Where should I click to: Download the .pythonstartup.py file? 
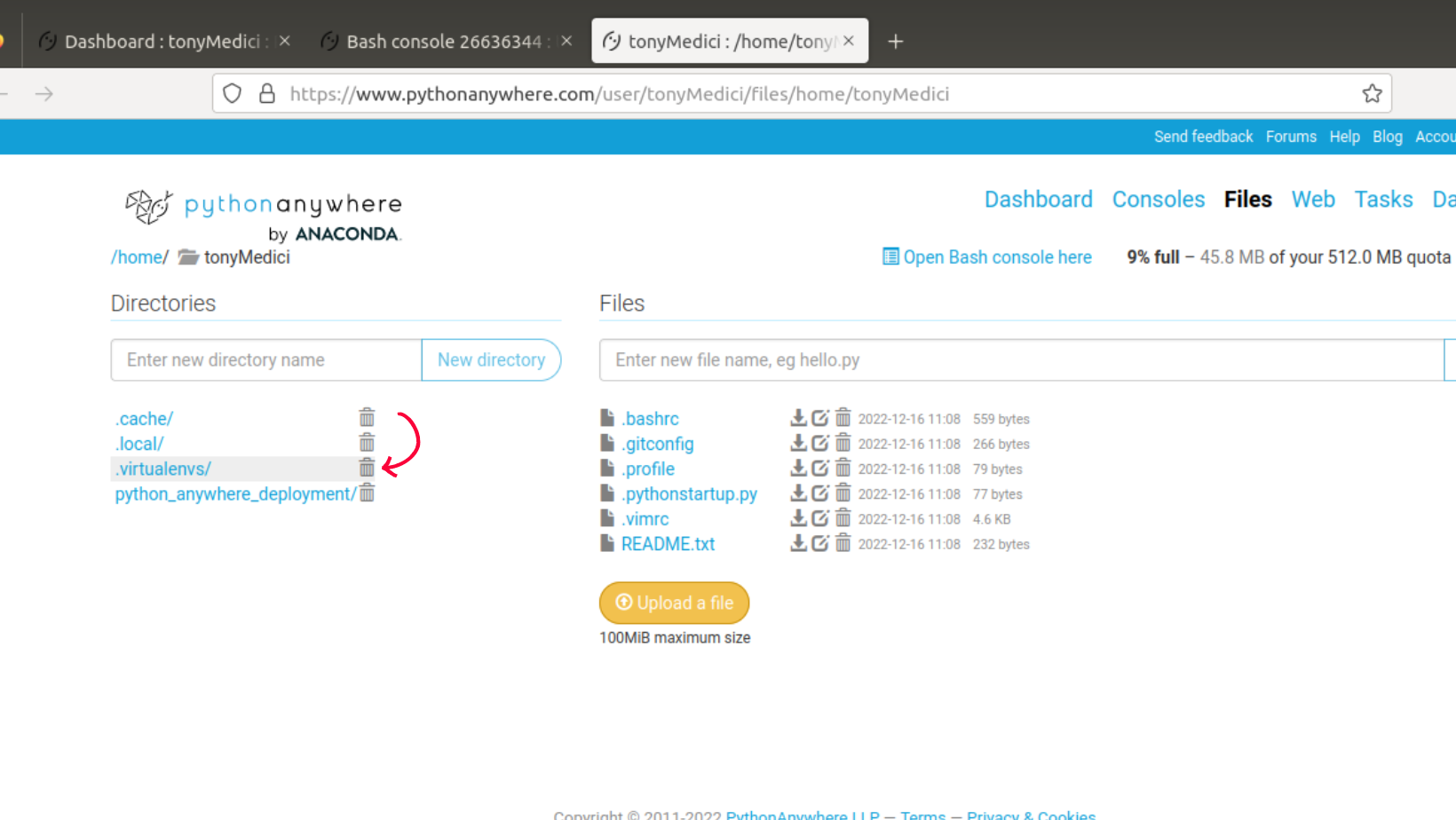(798, 493)
